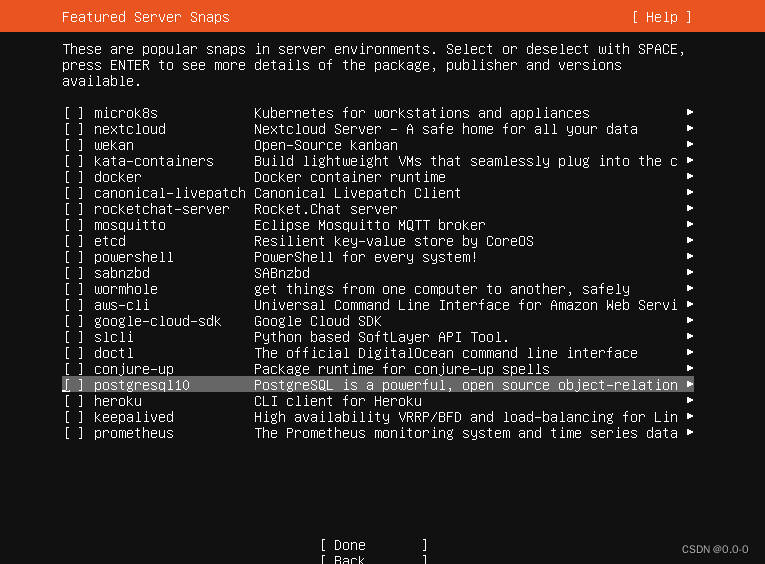
Task: Open canonical-livepatch details arrow
Action: coord(690,192)
